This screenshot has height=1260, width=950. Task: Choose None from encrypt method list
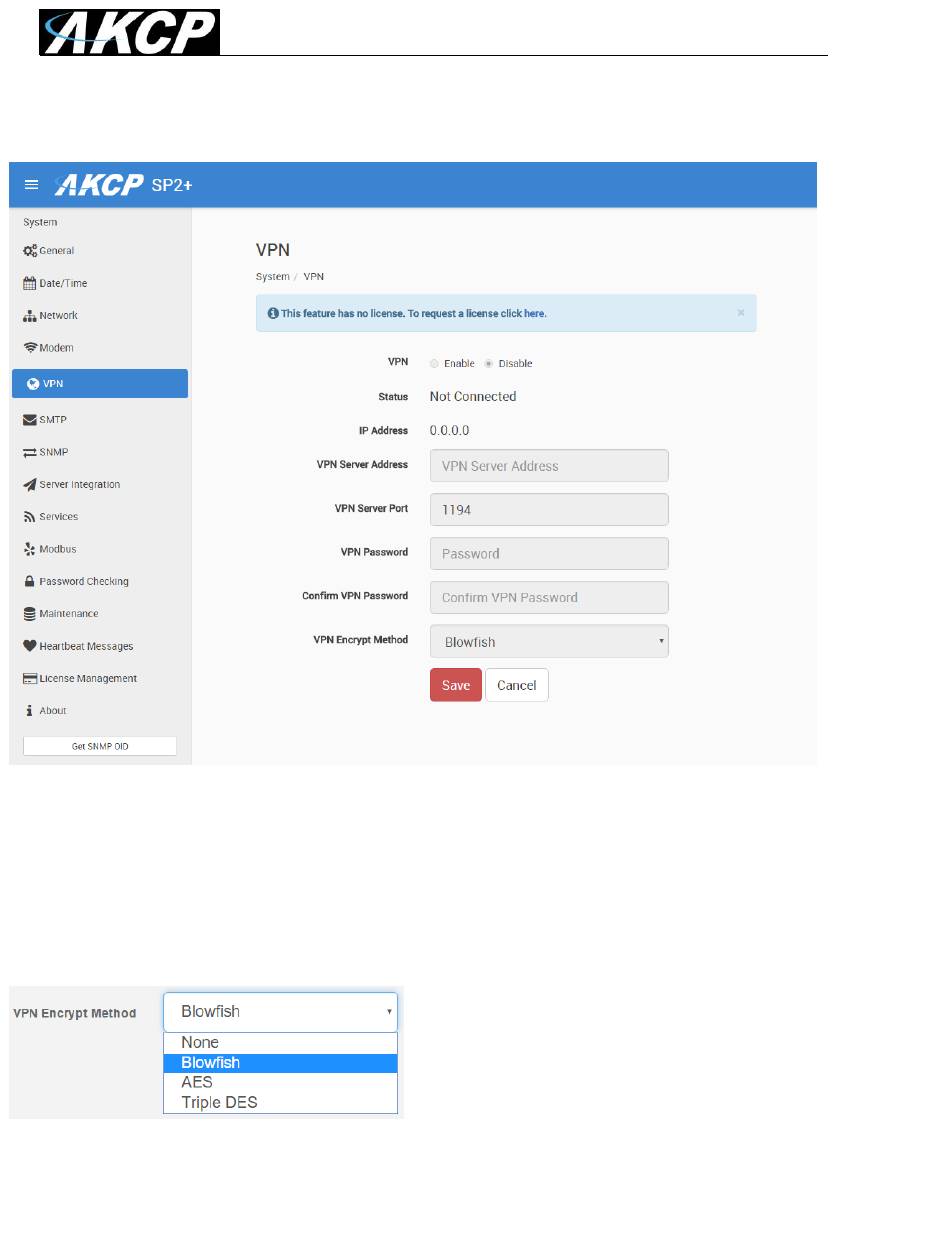(x=280, y=1043)
